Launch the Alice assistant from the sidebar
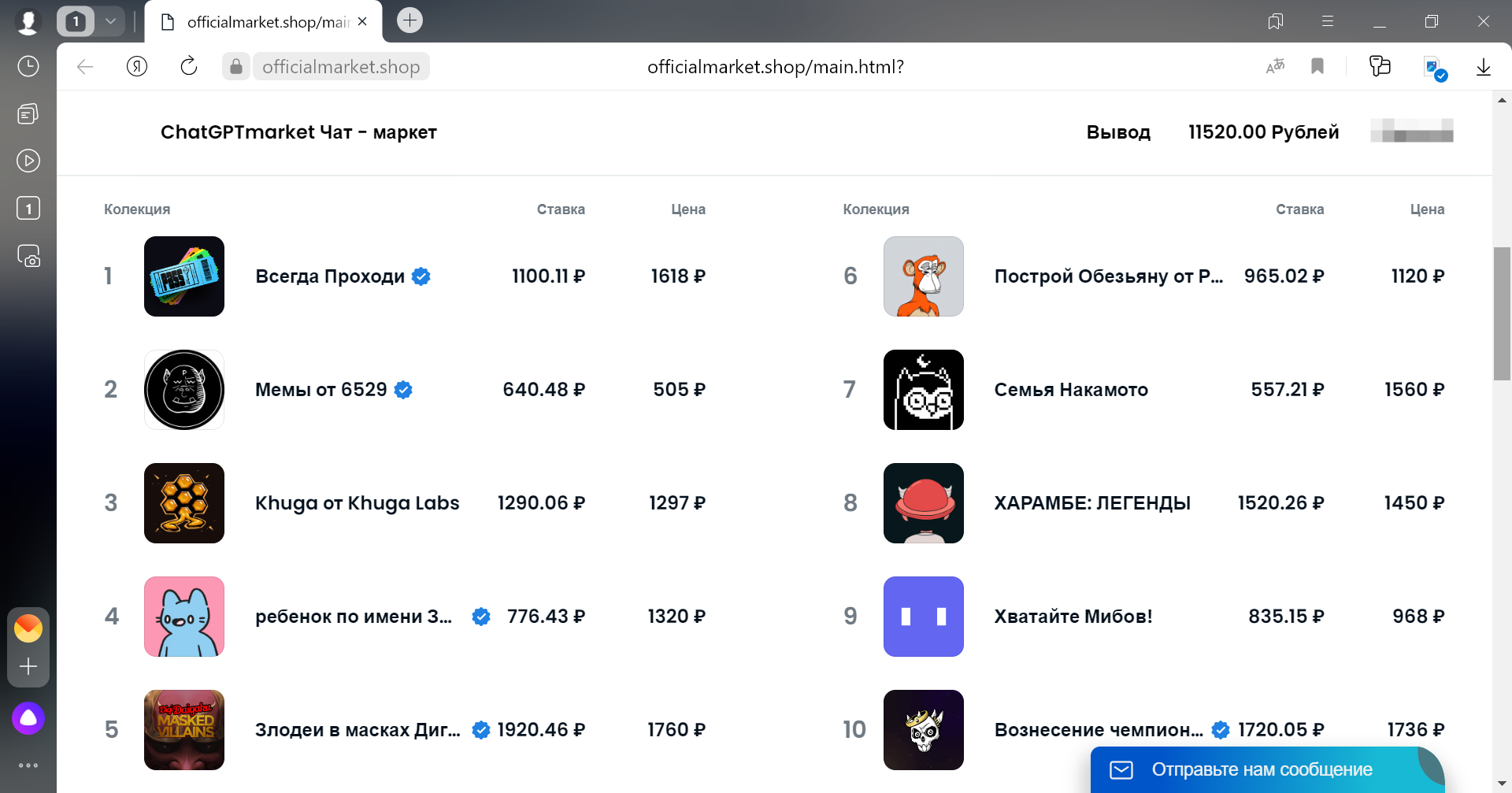Viewport: 1512px width, 793px height. click(28, 717)
